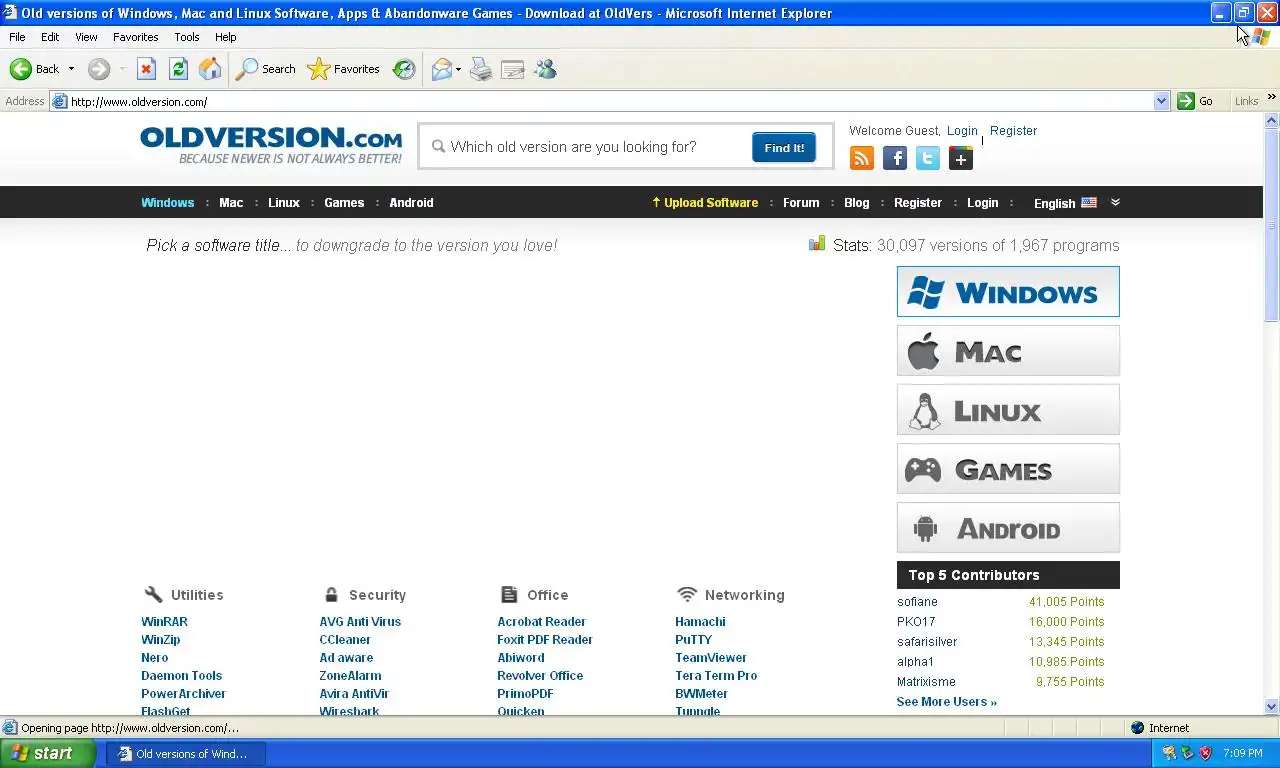Click the Go button next to address bar

[1196, 101]
